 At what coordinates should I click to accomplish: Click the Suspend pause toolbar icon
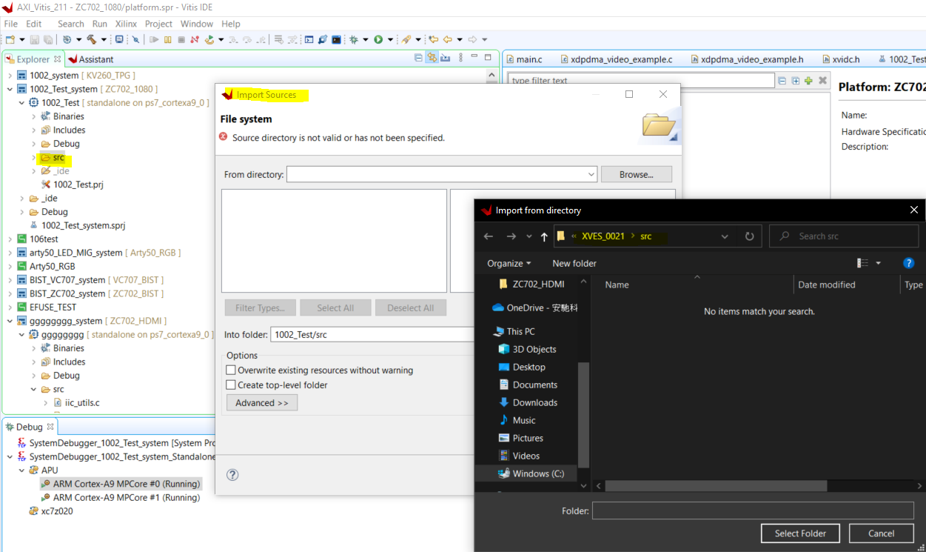[x=168, y=40]
